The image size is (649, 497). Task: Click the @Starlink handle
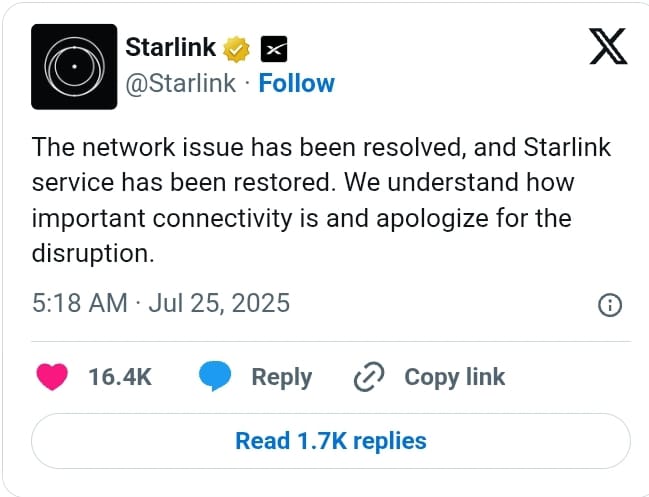pyautogui.click(x=180, y=84)
